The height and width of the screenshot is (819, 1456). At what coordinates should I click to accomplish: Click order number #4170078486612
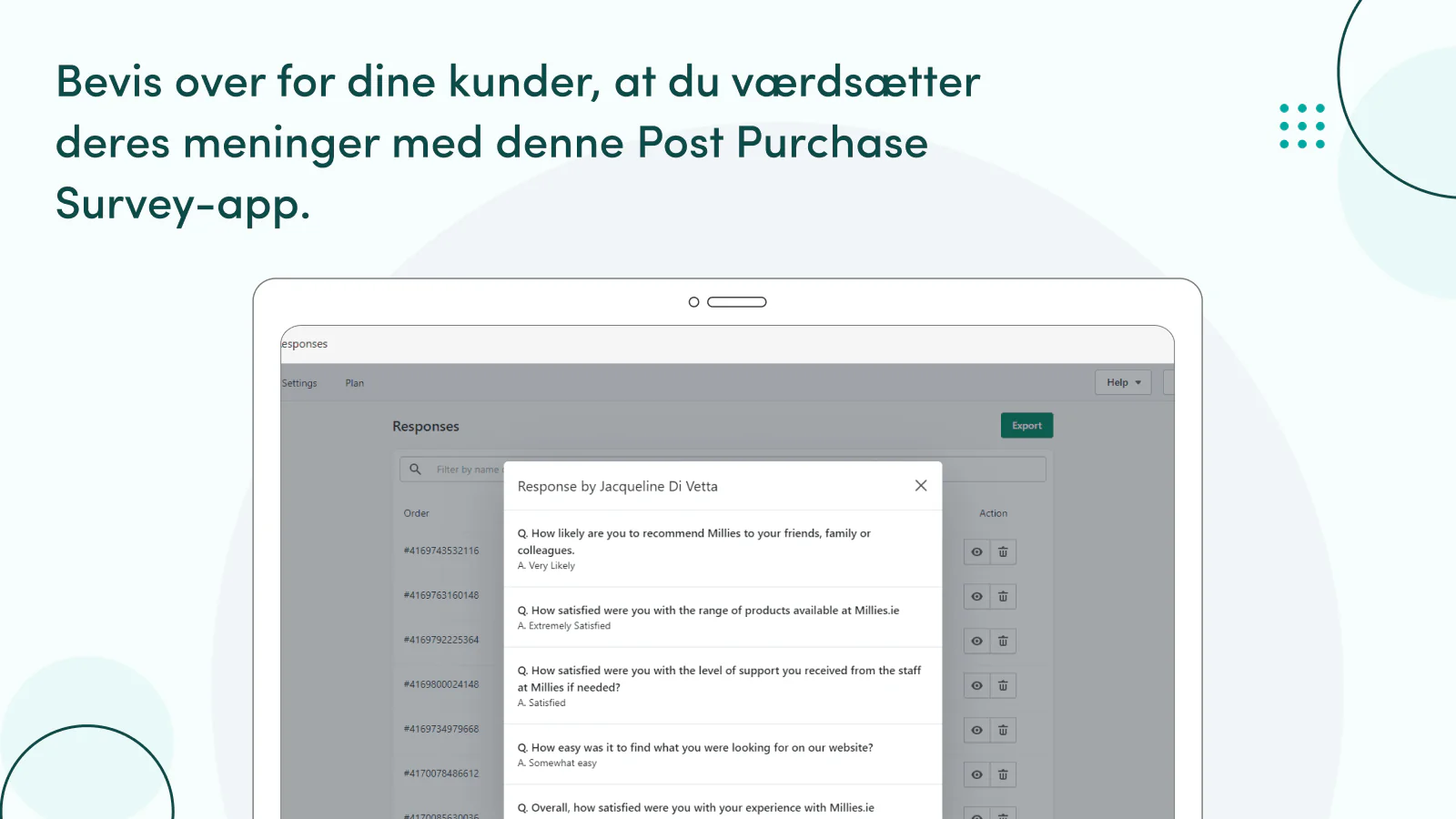pos(441,773)
